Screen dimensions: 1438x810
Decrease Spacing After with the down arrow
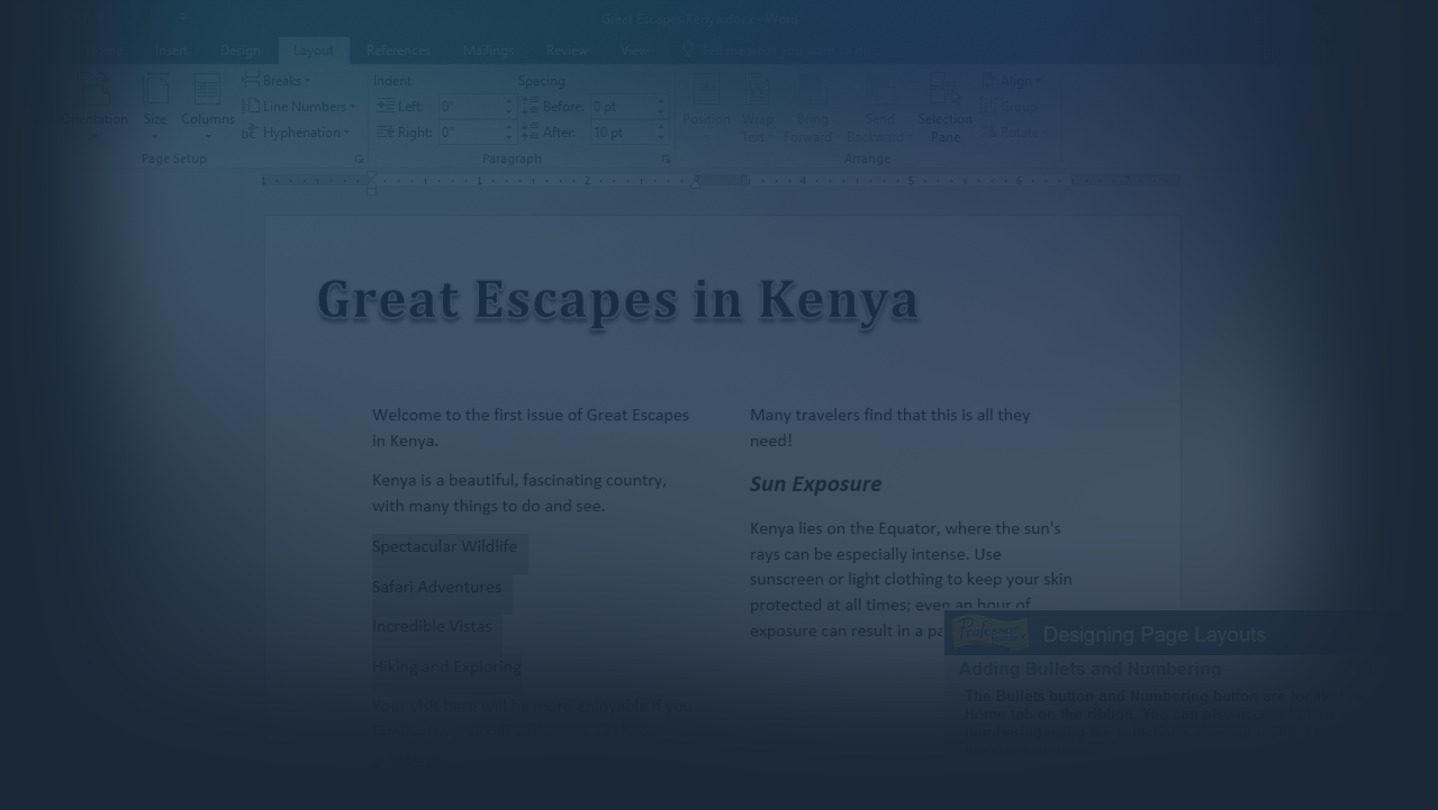[x=660, y=137]
